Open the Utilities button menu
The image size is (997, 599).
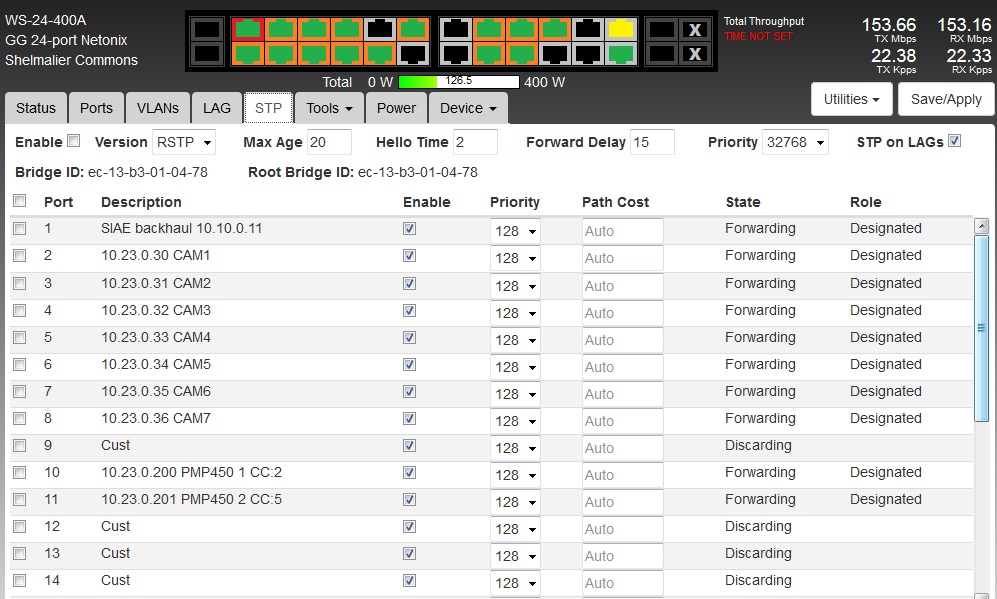(x=851, y=99)
